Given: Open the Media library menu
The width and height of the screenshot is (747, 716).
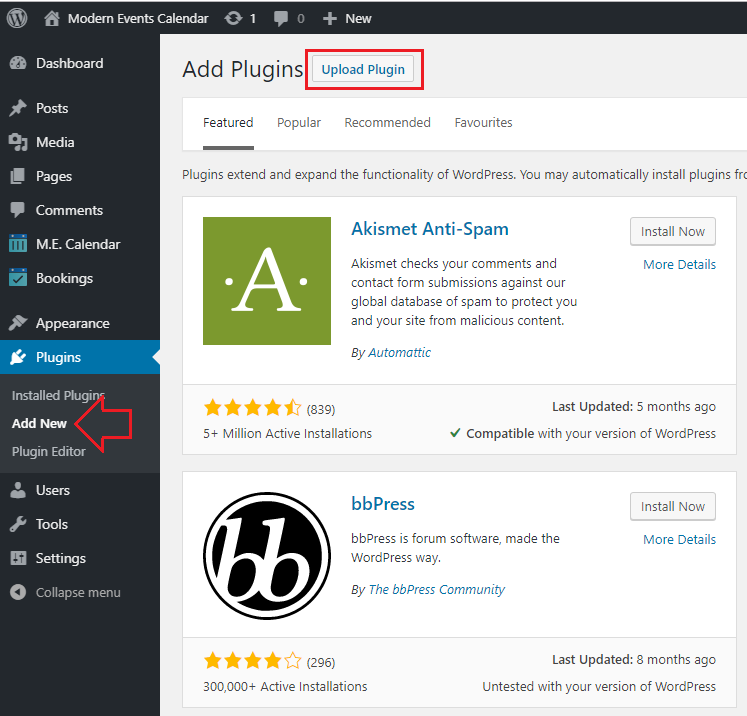Looking at the screenshot, I should 55,142.
